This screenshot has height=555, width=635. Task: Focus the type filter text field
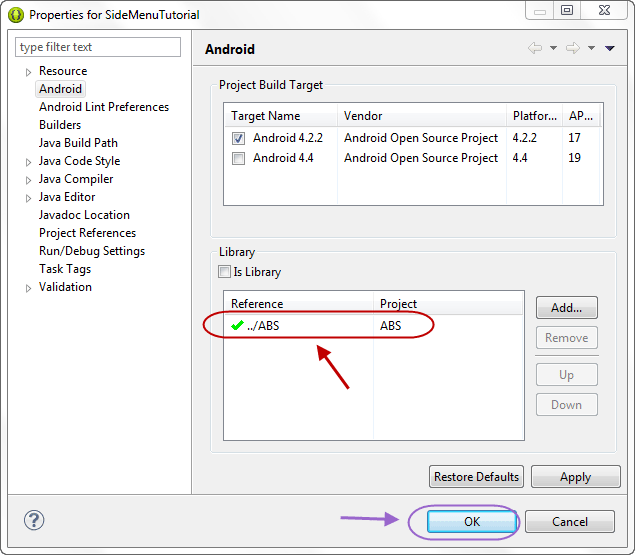coord(98,47)
